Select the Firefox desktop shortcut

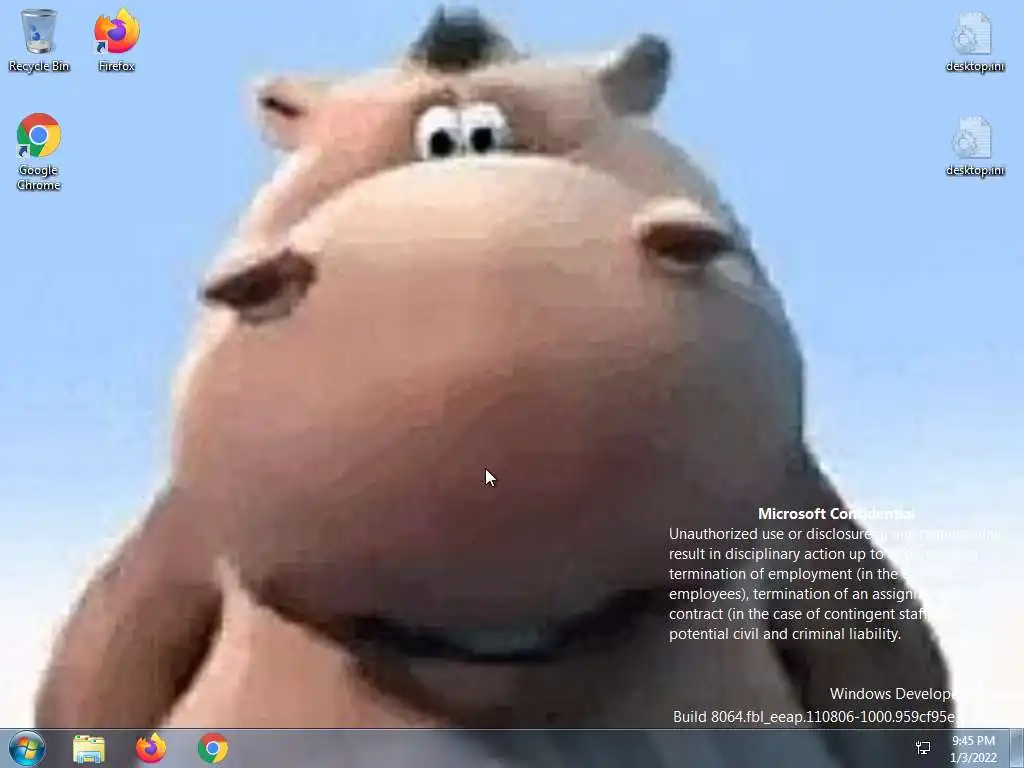coord(116,40)
